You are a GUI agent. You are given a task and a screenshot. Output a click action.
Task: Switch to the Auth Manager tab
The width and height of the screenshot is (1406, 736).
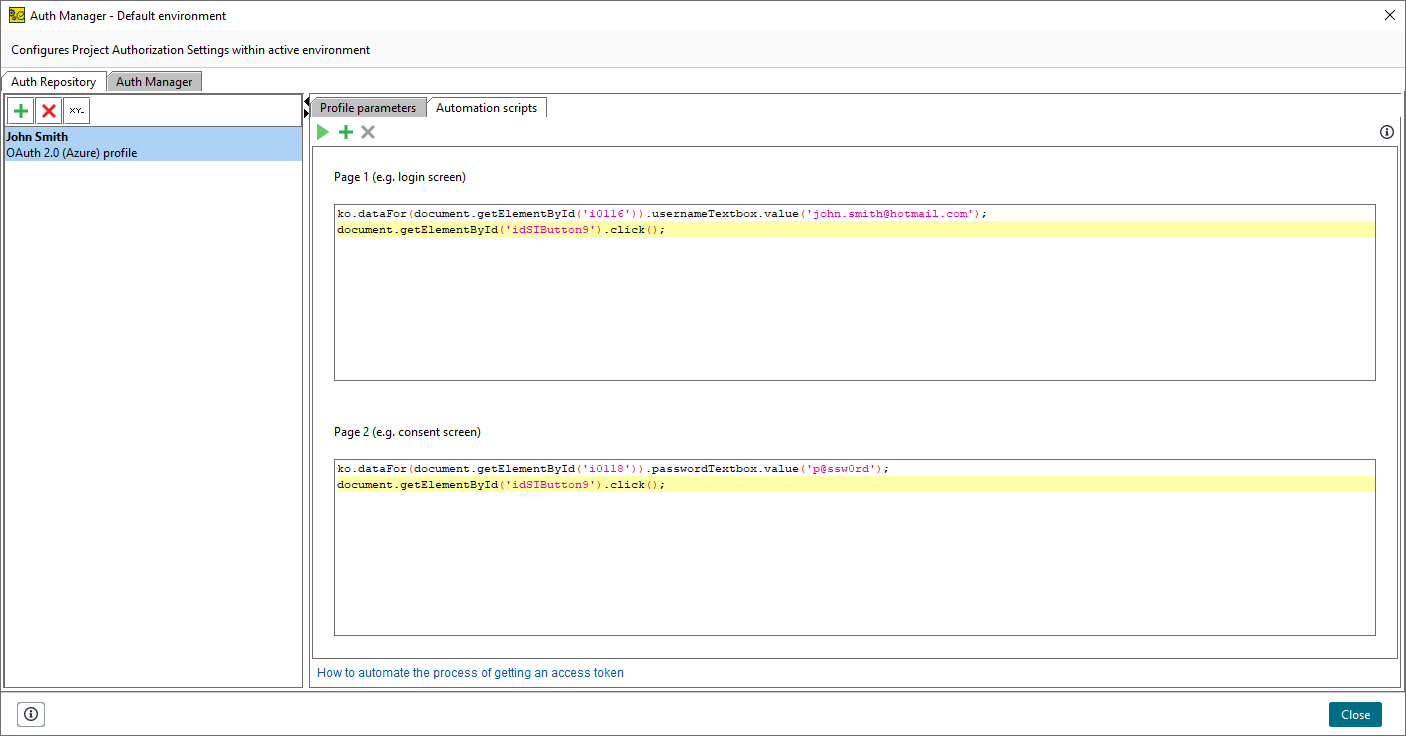point(154,81)
